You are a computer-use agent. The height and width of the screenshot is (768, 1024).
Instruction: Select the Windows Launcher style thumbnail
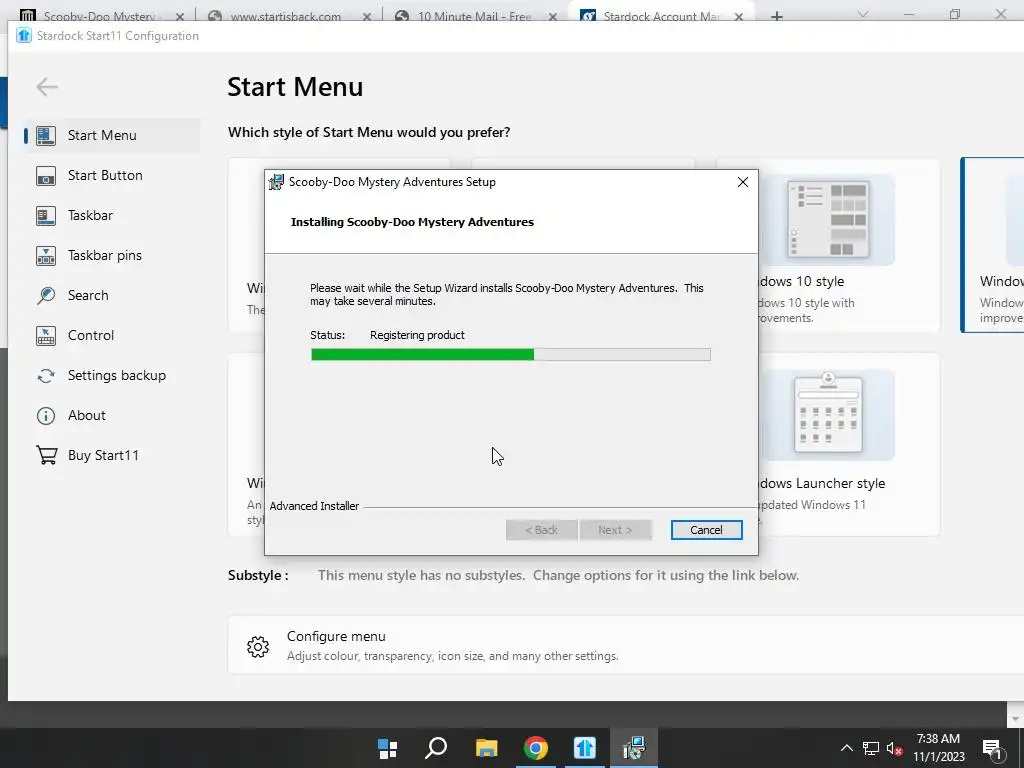click(x=828, y=415)
